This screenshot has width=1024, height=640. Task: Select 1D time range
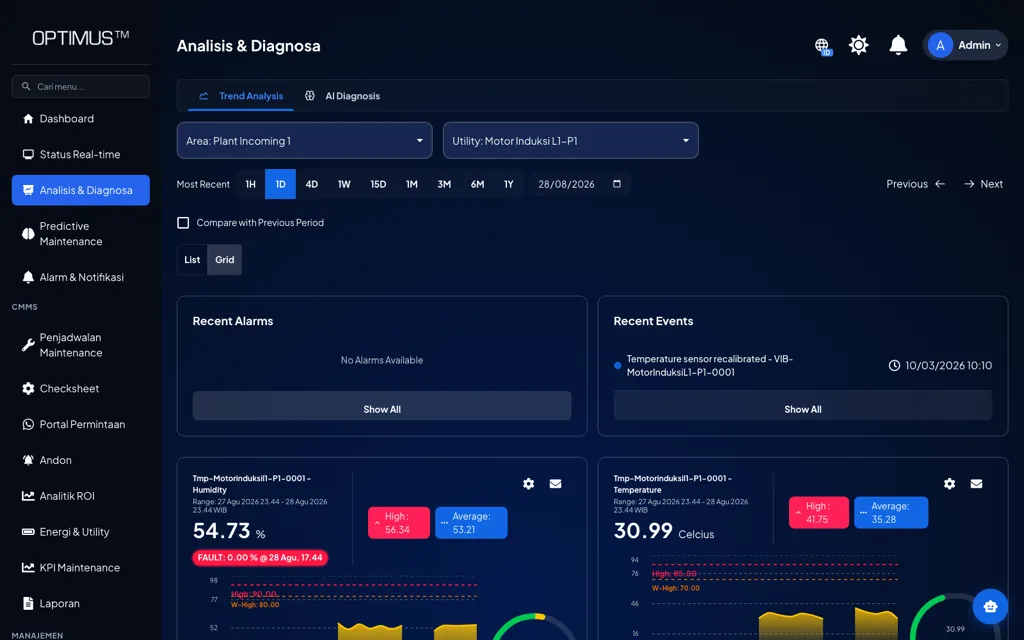pos(280,184)
